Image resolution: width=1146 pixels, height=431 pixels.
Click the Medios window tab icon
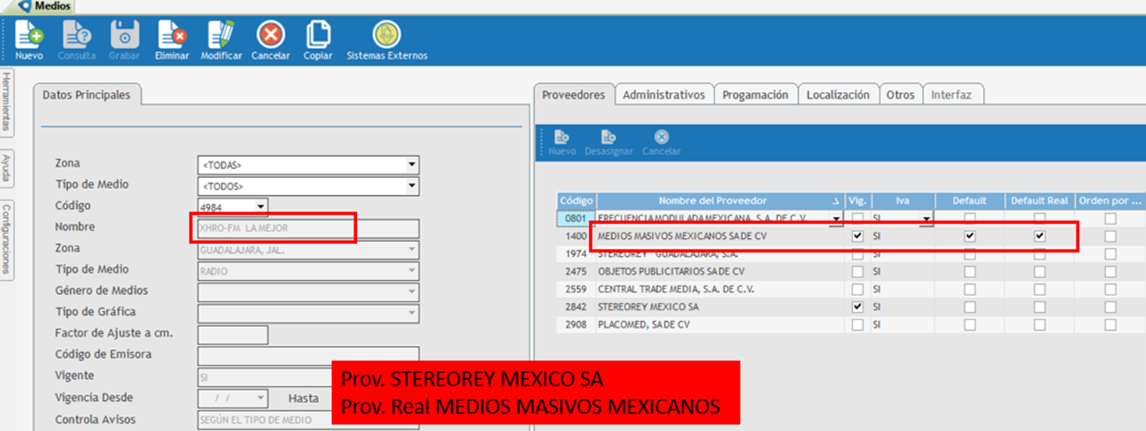[x=26, y=6]
